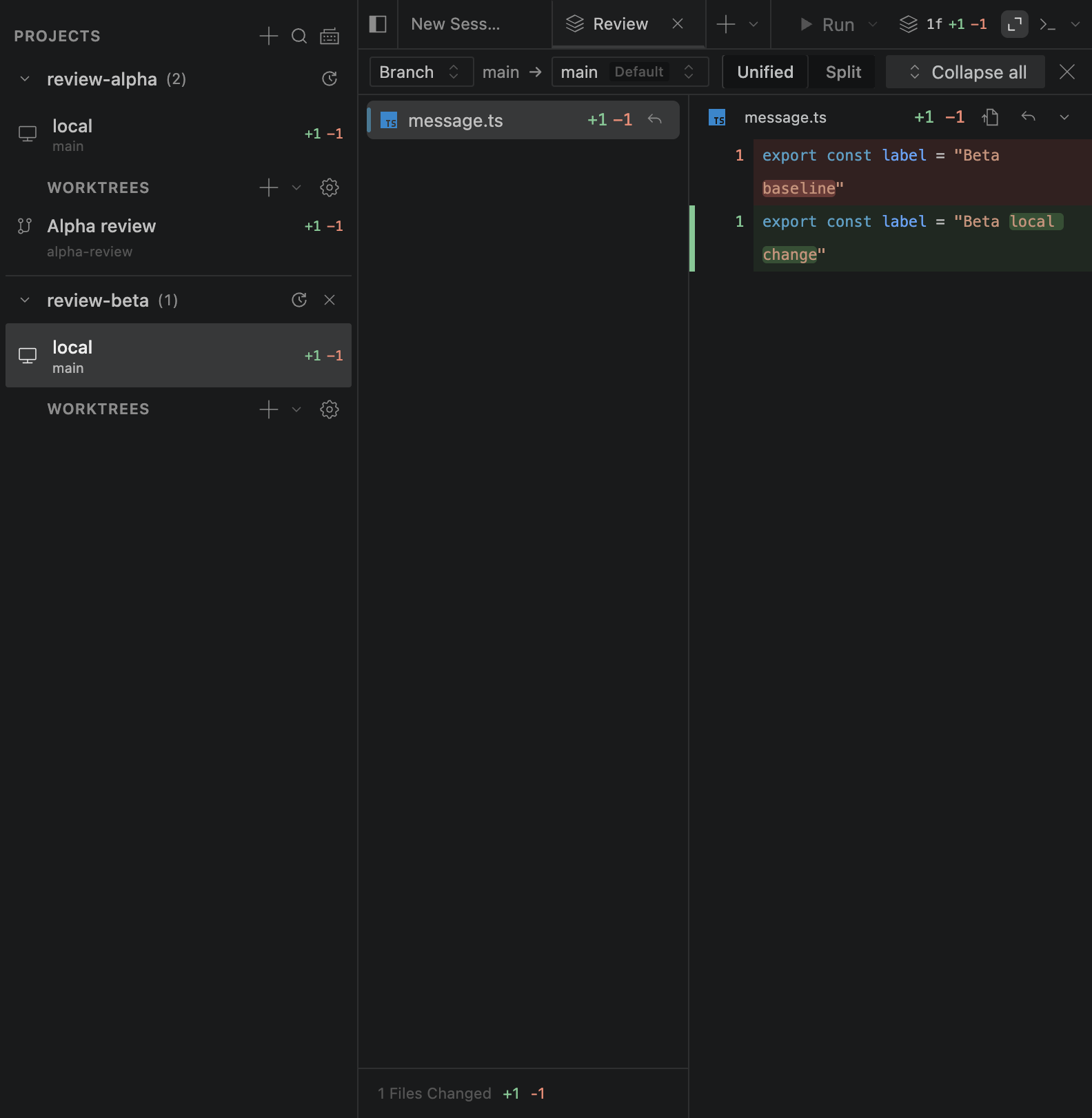Open worktree settings gear for review-alpha
Screen dimensions: 1092x1118
[x=330, y=187]
